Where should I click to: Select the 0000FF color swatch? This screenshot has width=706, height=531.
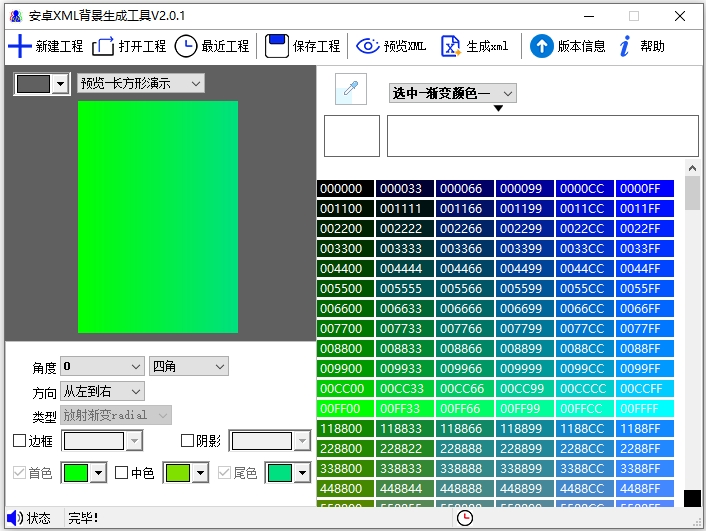(x=645, y=189)
